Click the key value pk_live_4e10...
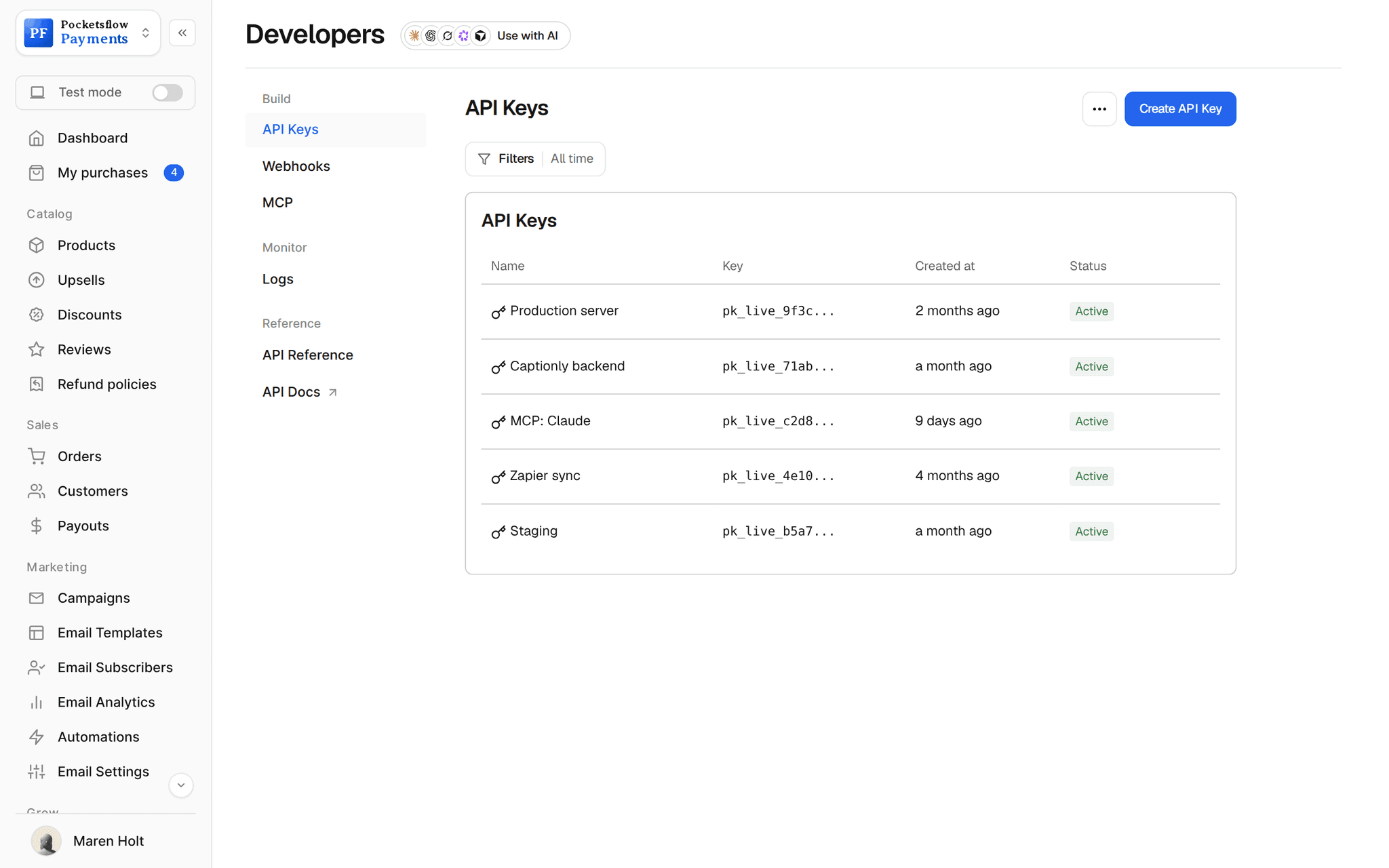The height and width of the screenshot is (868, 1389). [x=778, y=476]
